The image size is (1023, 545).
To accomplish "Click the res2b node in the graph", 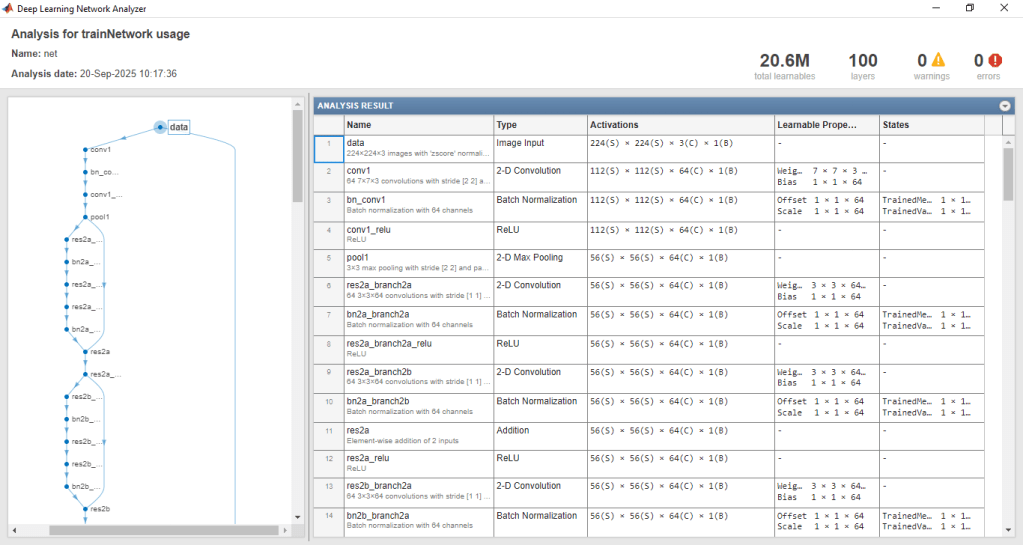I will click(x=86, y=509).
